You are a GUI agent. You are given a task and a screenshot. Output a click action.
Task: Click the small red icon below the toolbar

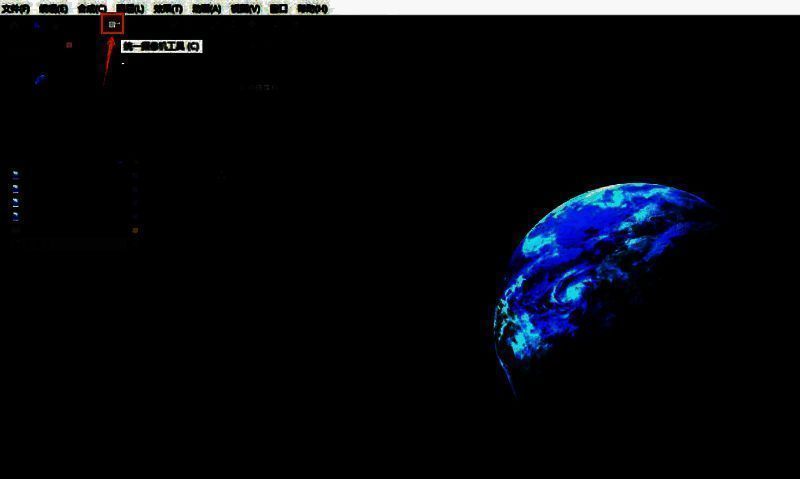tap(69, 45)
